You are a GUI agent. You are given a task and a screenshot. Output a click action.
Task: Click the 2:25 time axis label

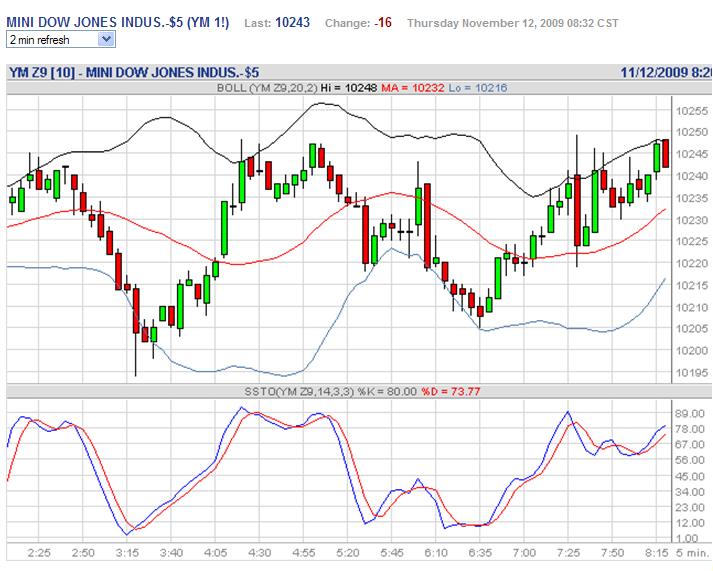(39, 553)
